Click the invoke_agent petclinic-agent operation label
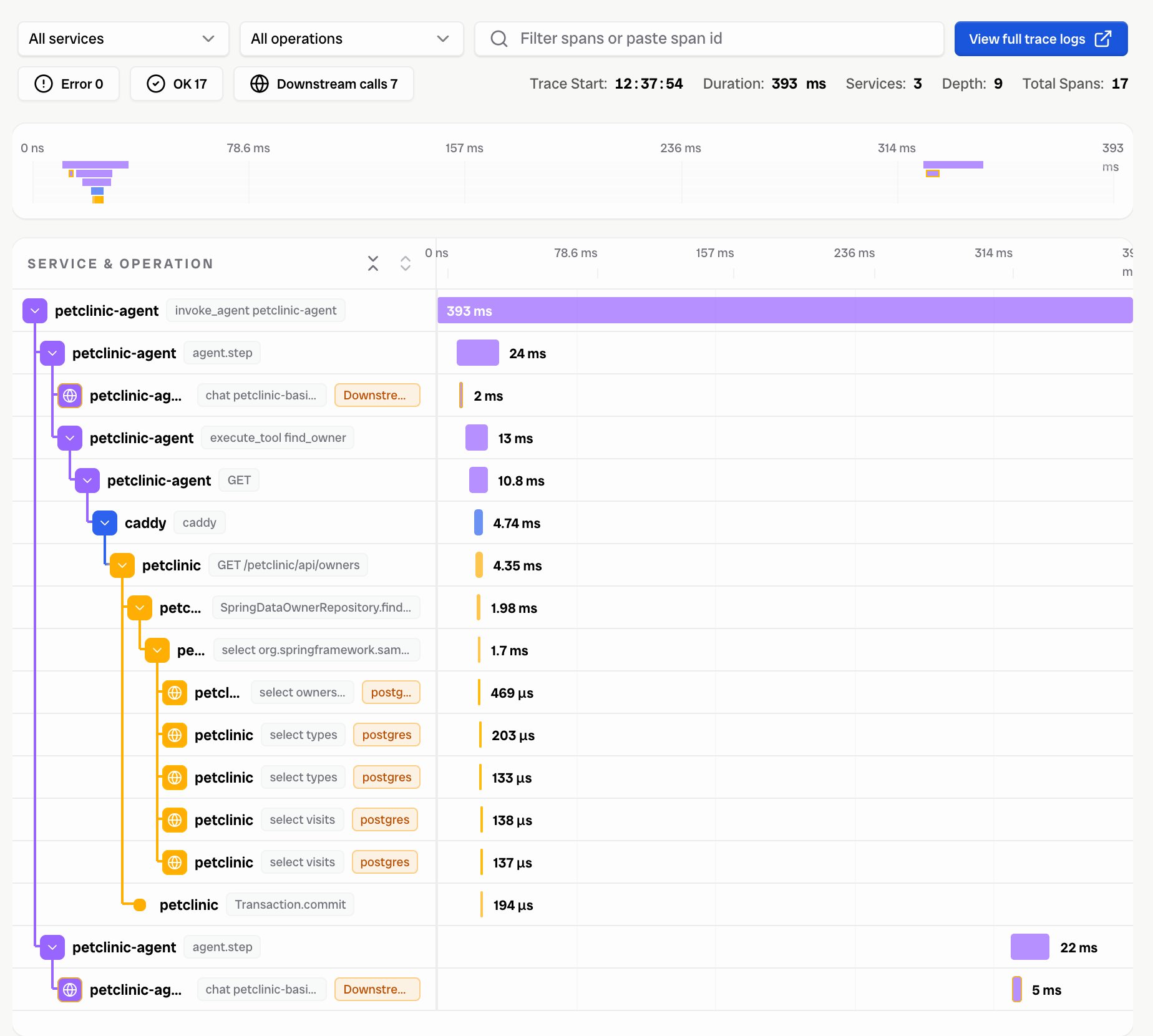Screen dimensions: 1153x1036 [256, 310]
